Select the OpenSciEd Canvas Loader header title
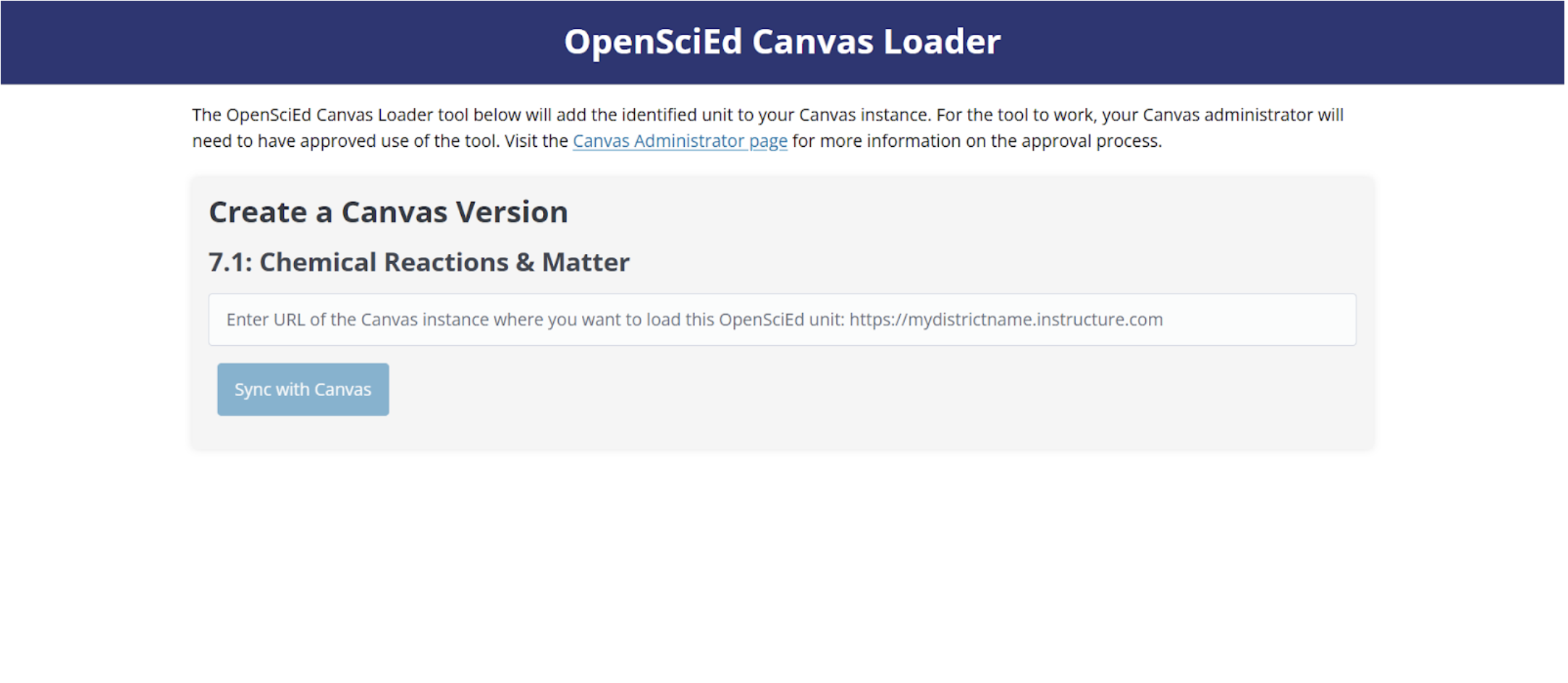 (x=783, y=41)
